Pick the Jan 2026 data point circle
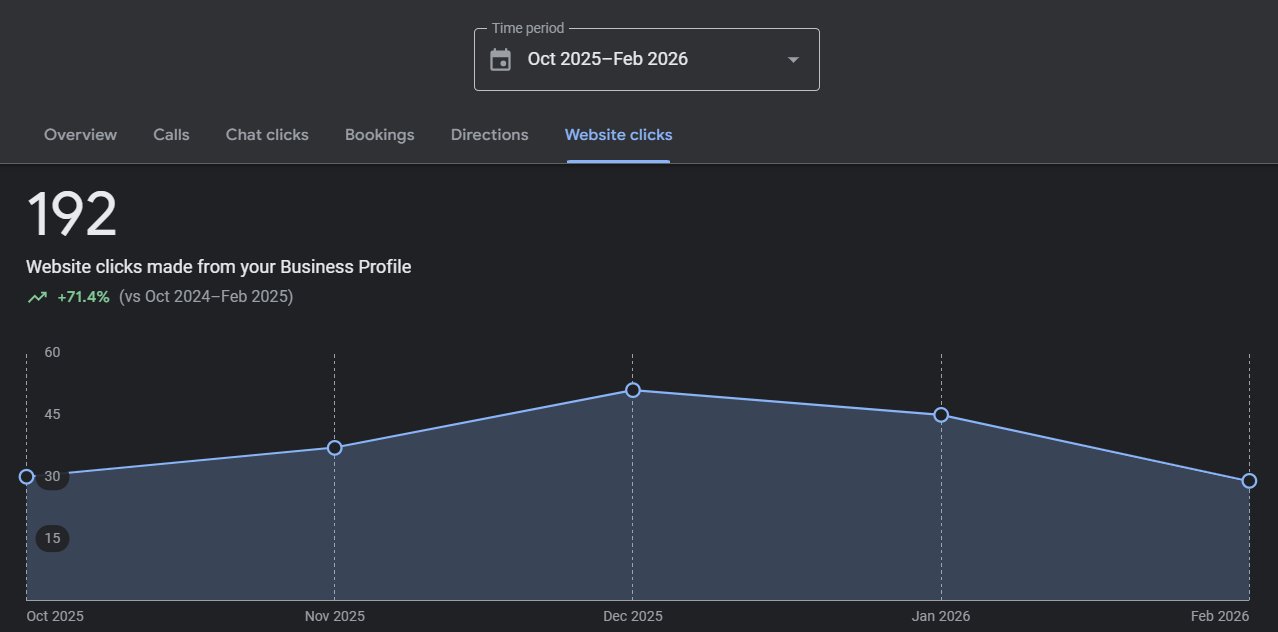Viewport: 1278px width, 632px height. [x=941, y=415]
